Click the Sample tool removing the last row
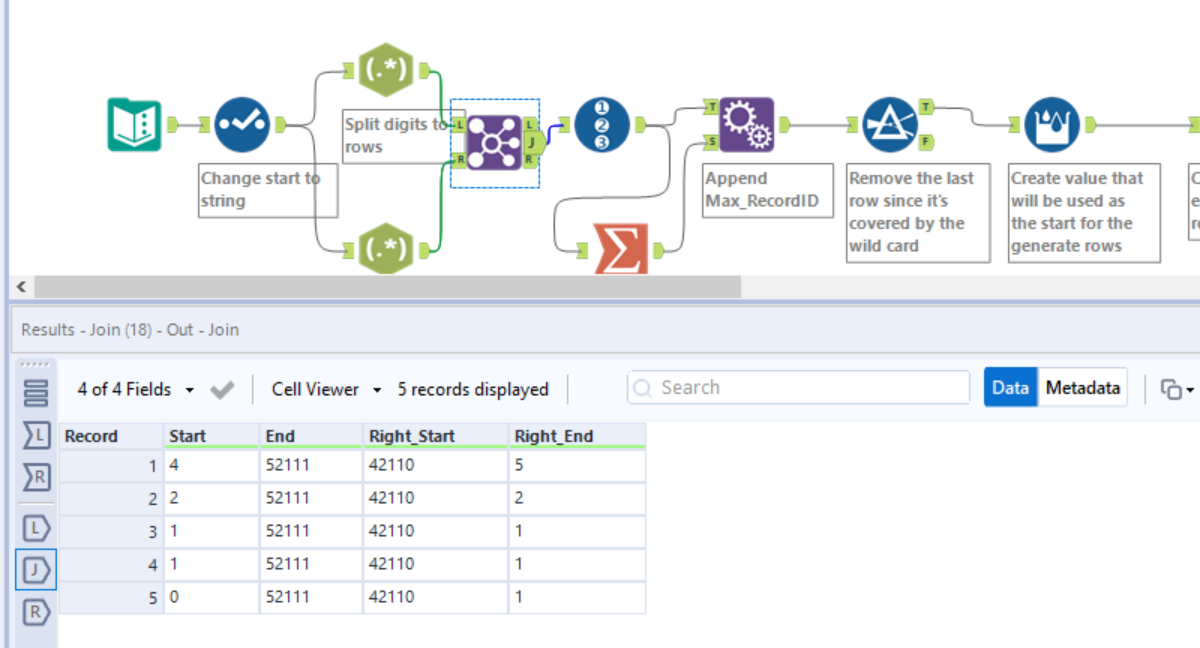Viewport: 1200px width, 648px height. (x=893, y=122)
